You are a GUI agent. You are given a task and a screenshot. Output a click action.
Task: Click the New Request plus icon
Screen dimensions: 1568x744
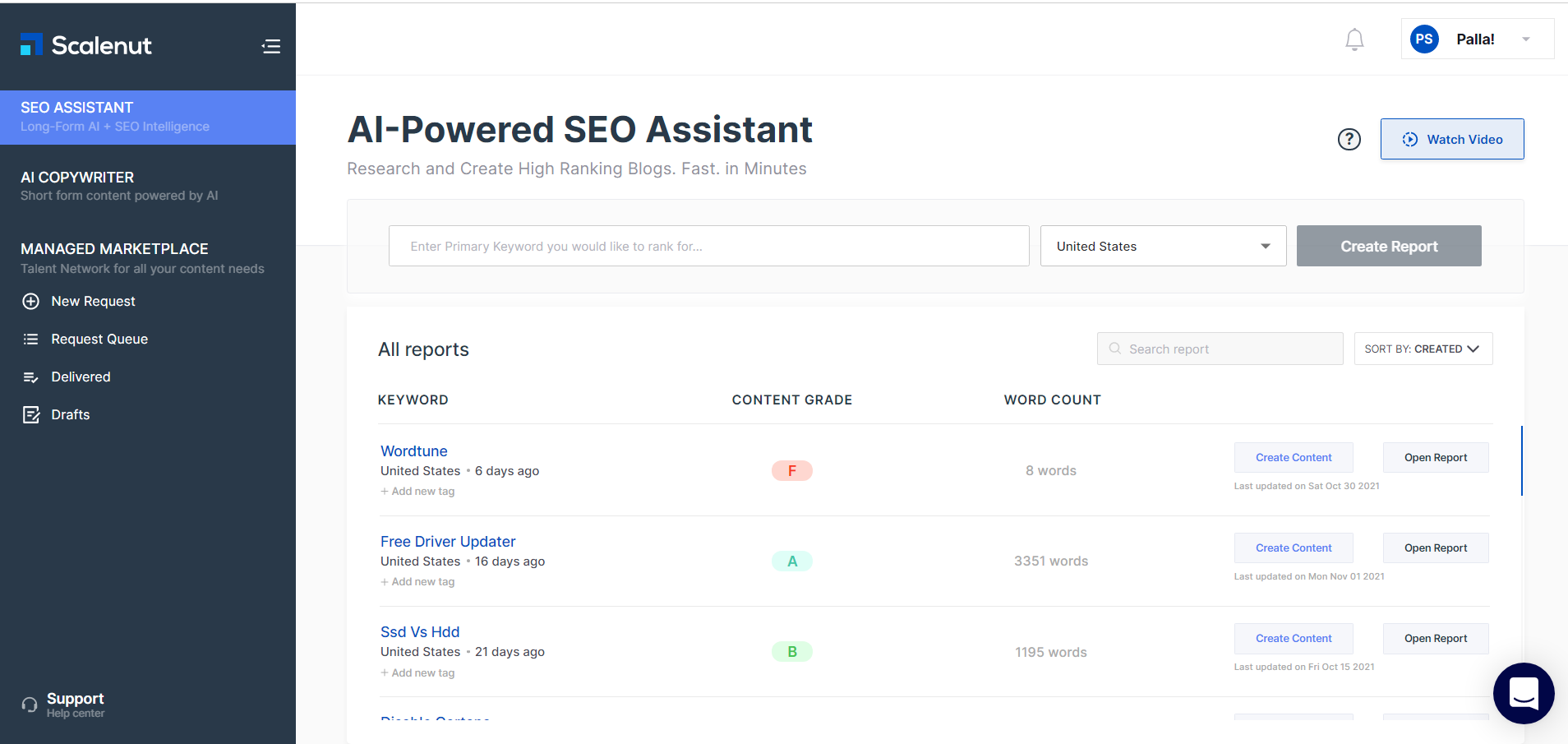point(30,301)
